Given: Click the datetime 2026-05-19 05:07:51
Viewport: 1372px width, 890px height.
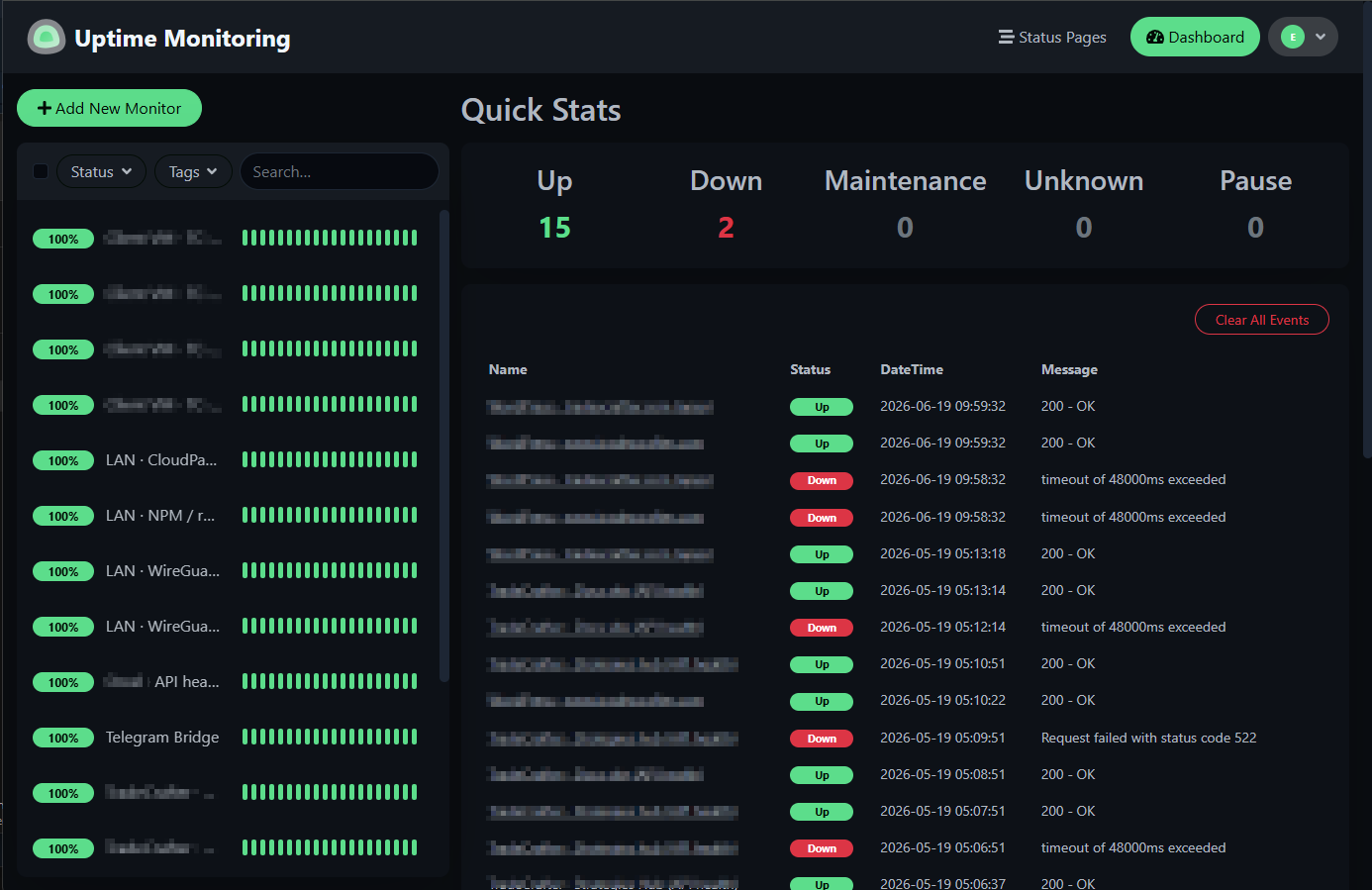Looking at the screenshot, I should pos(942,811).
